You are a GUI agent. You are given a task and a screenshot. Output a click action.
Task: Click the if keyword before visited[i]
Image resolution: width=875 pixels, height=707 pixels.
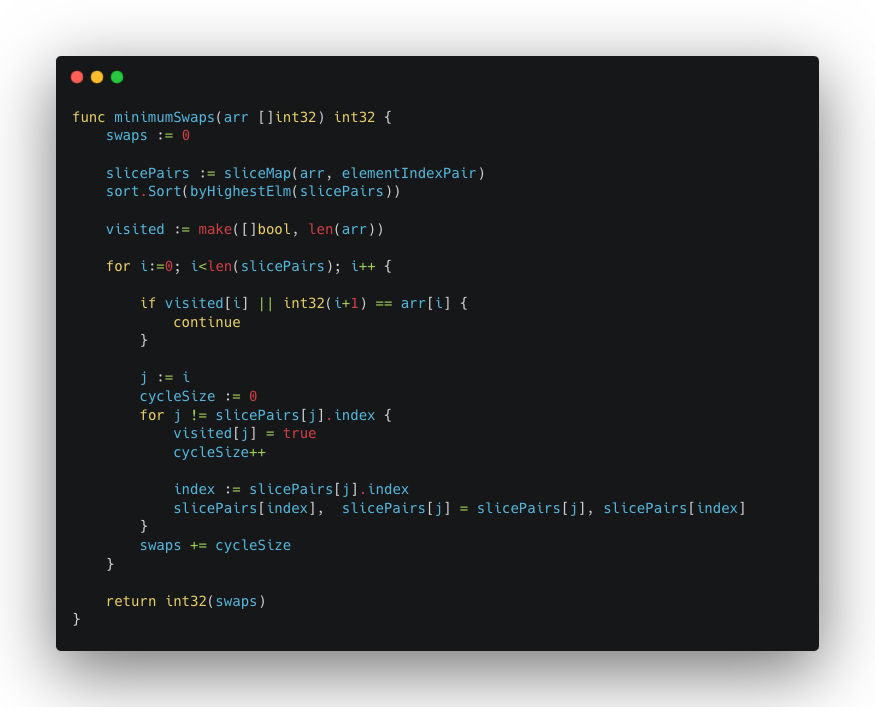(148, 304)
